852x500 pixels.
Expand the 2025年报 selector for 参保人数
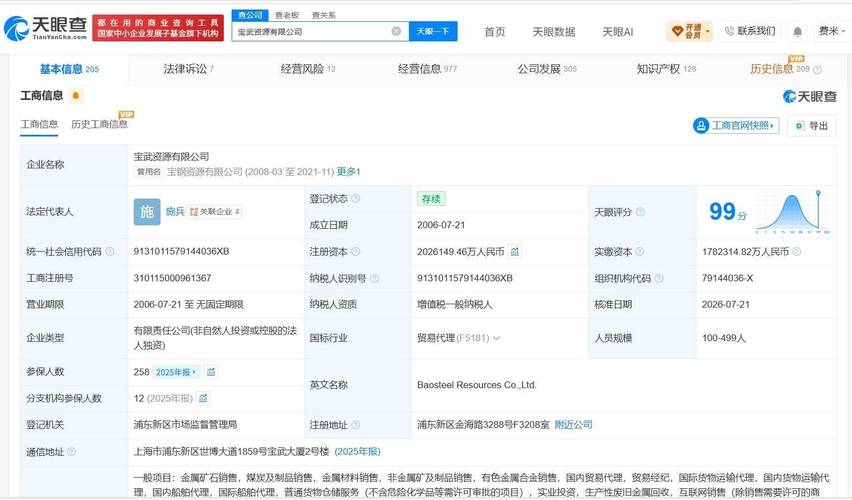[176, 372]
